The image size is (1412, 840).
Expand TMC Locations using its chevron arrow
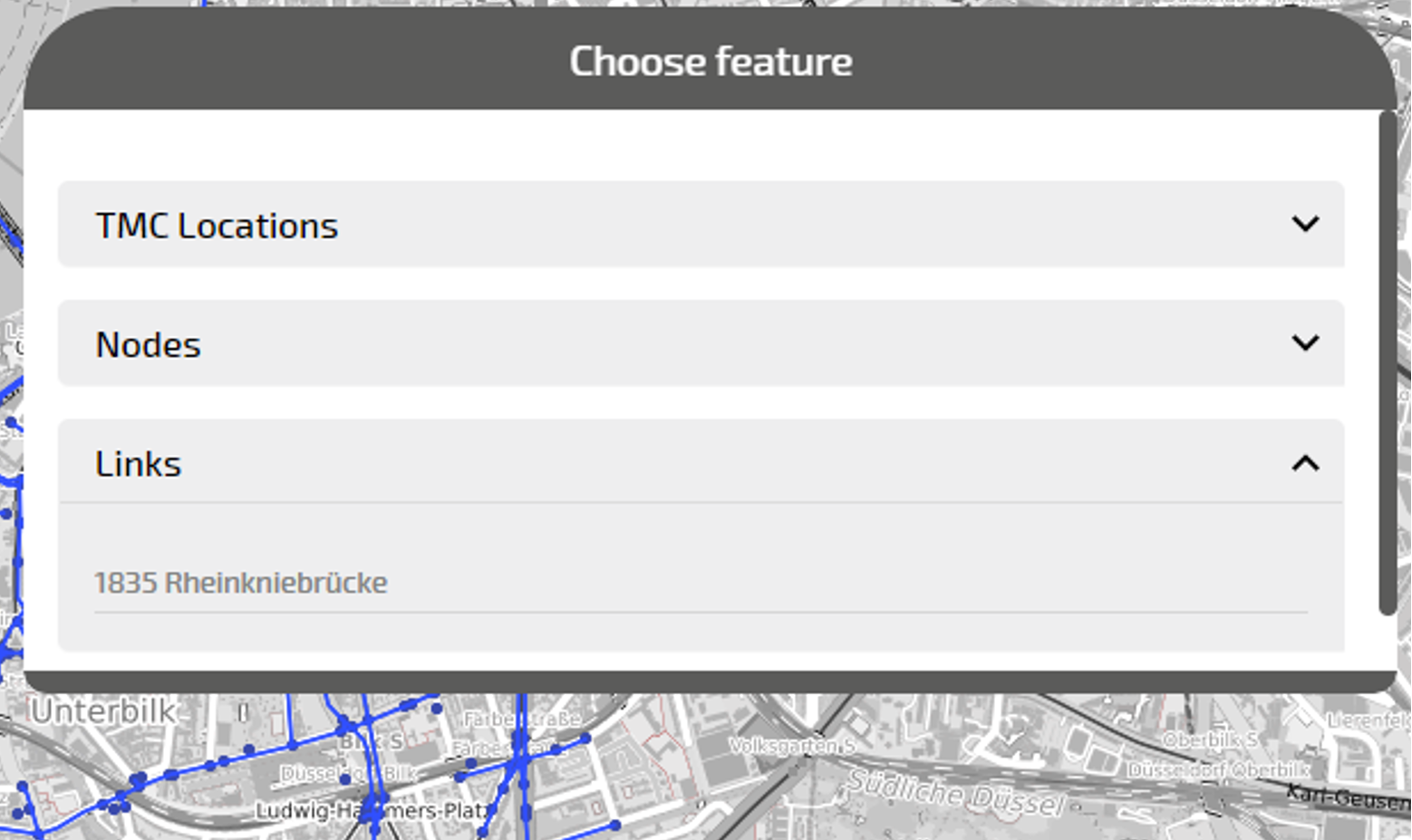1304,224
